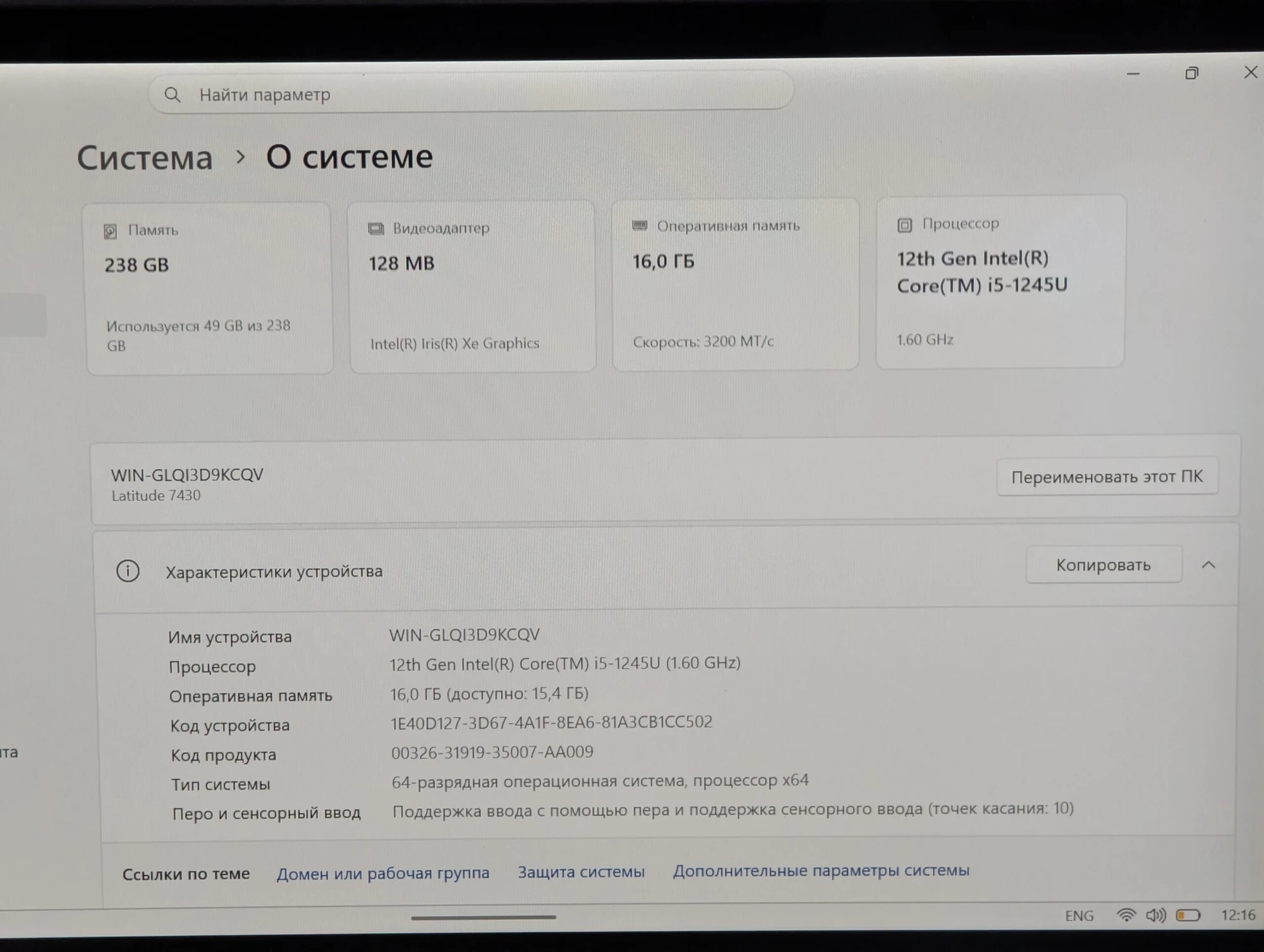Viewport: 1264px width, 952px height.
Task: Click the Оперативная память RAM icon
Action: pyautogui.click(x=640, y=226)
